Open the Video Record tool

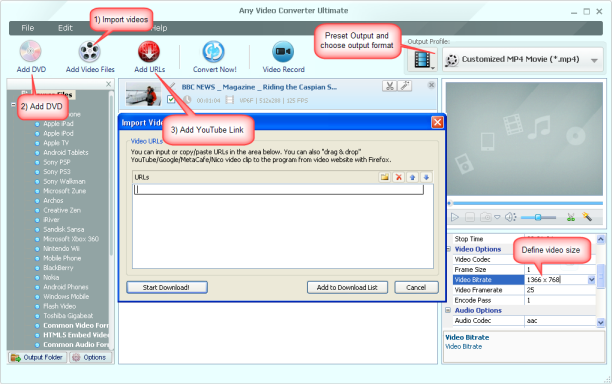(283, 52)
